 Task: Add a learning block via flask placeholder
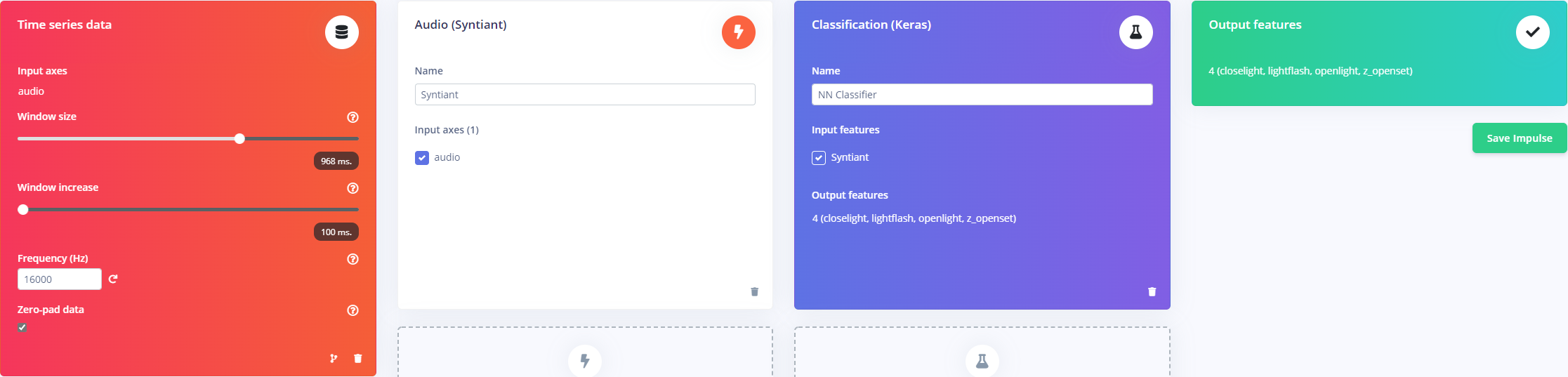pyautogui.click(x=982, y=361)
